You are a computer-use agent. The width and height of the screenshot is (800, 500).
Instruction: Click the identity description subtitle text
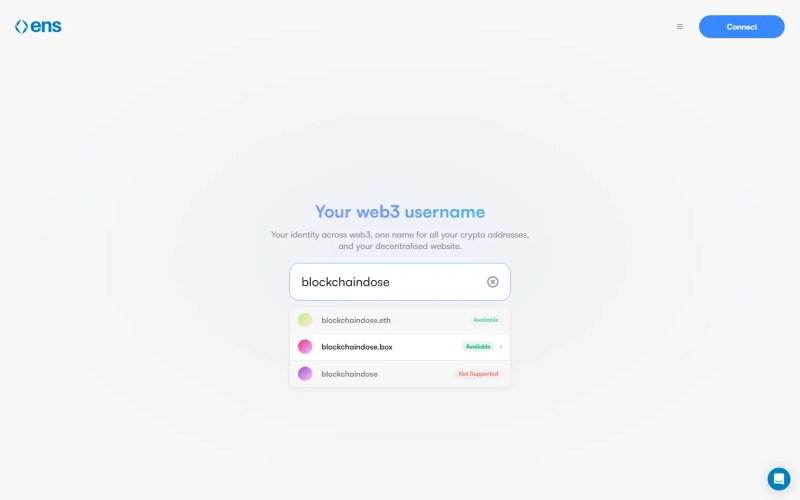[x=399, y=240]
